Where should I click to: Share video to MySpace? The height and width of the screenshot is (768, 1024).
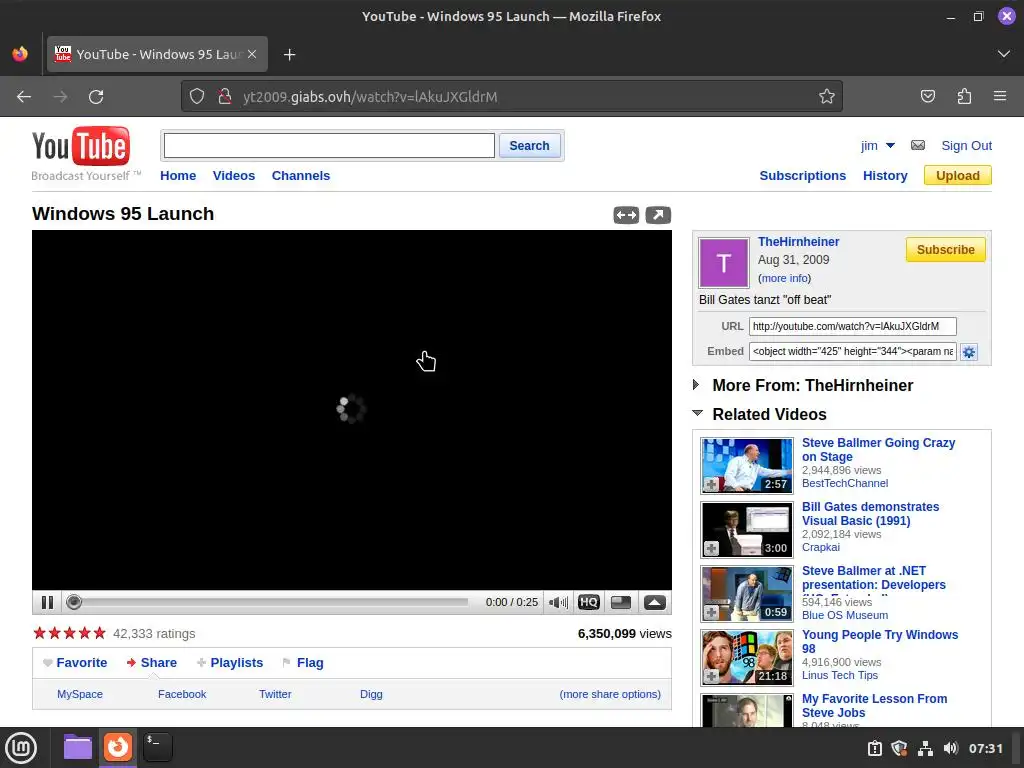tap(80, 694)
